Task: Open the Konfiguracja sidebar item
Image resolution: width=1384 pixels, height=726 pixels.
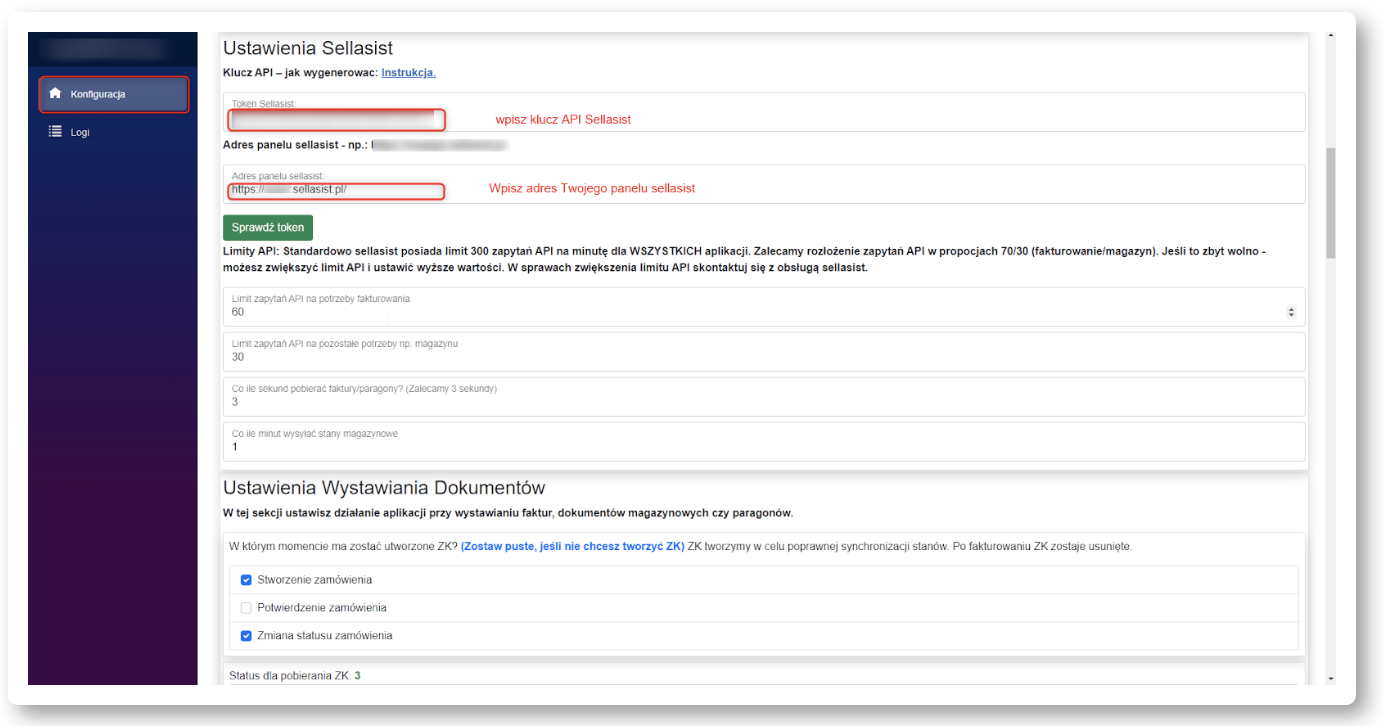Action: click(113, 94)
